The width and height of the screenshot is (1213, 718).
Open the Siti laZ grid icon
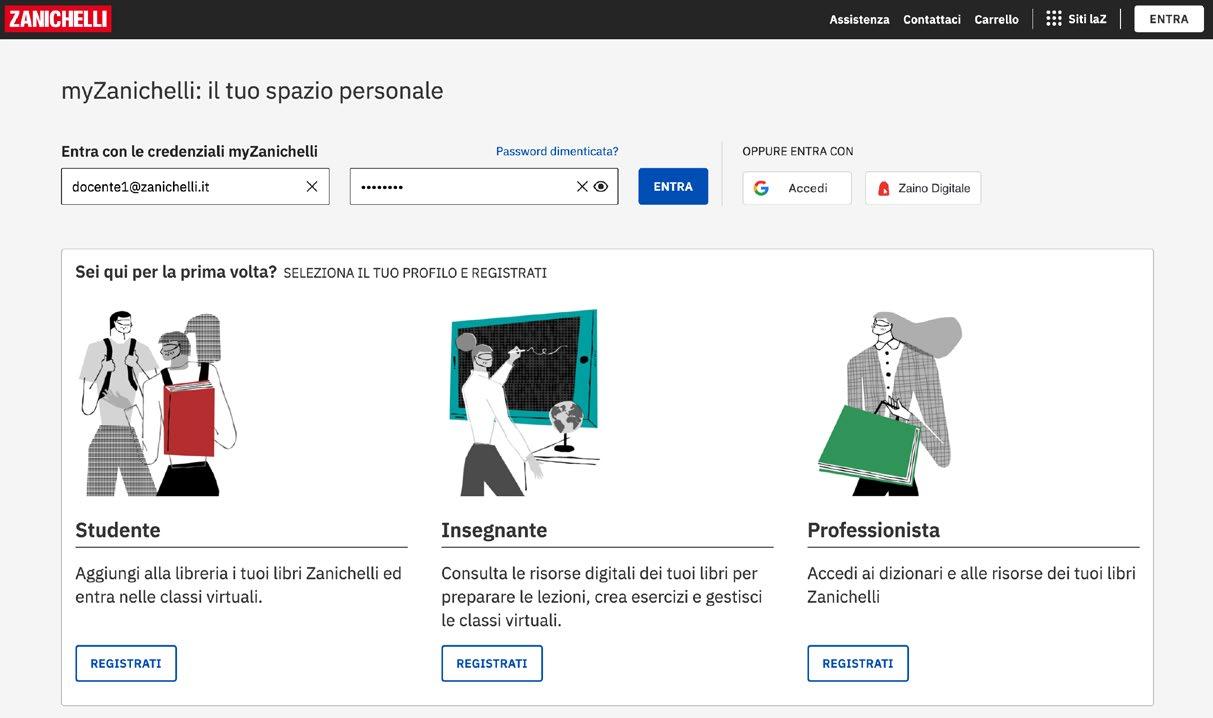click(x=1053, y=19)
